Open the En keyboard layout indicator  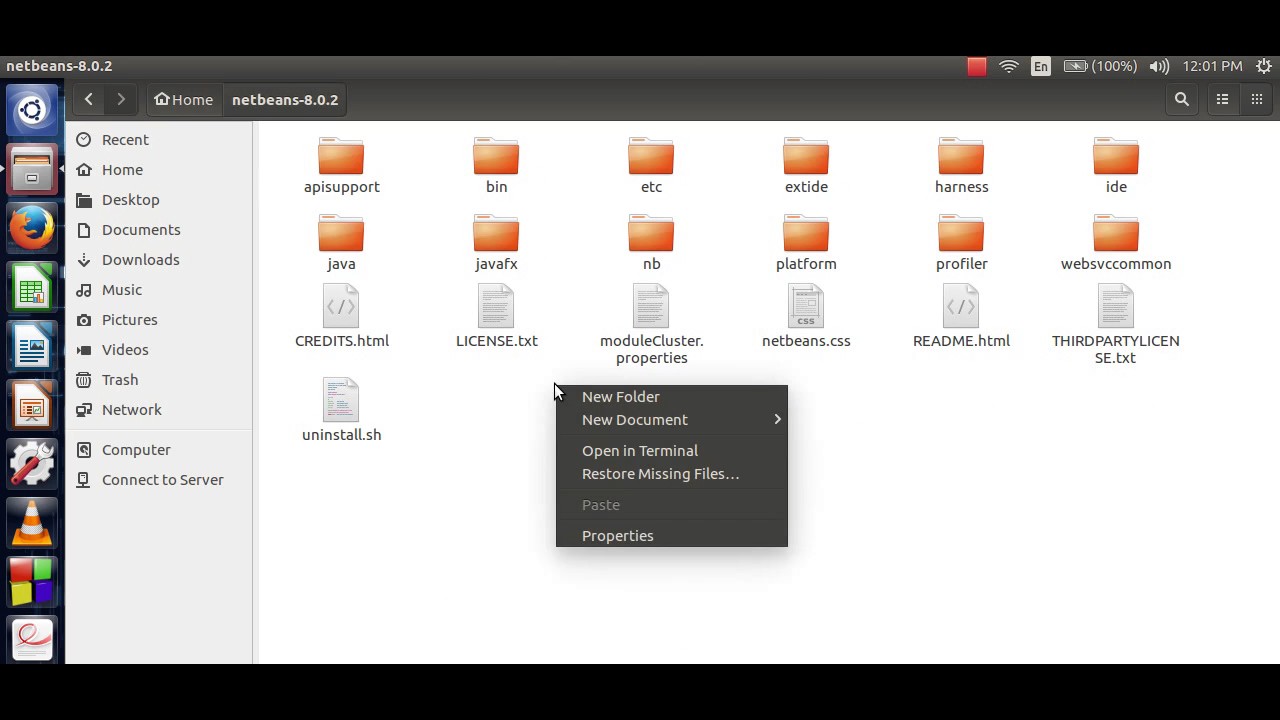point(1041,66)
